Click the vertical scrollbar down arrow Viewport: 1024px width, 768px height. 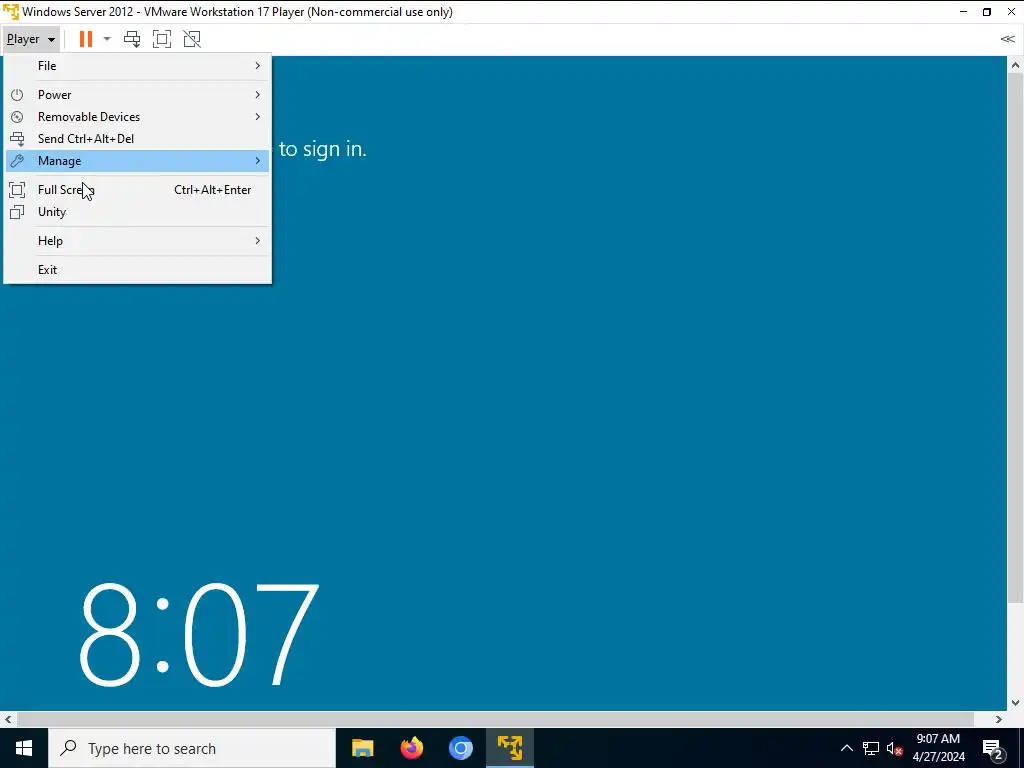tap(1015, 703)
